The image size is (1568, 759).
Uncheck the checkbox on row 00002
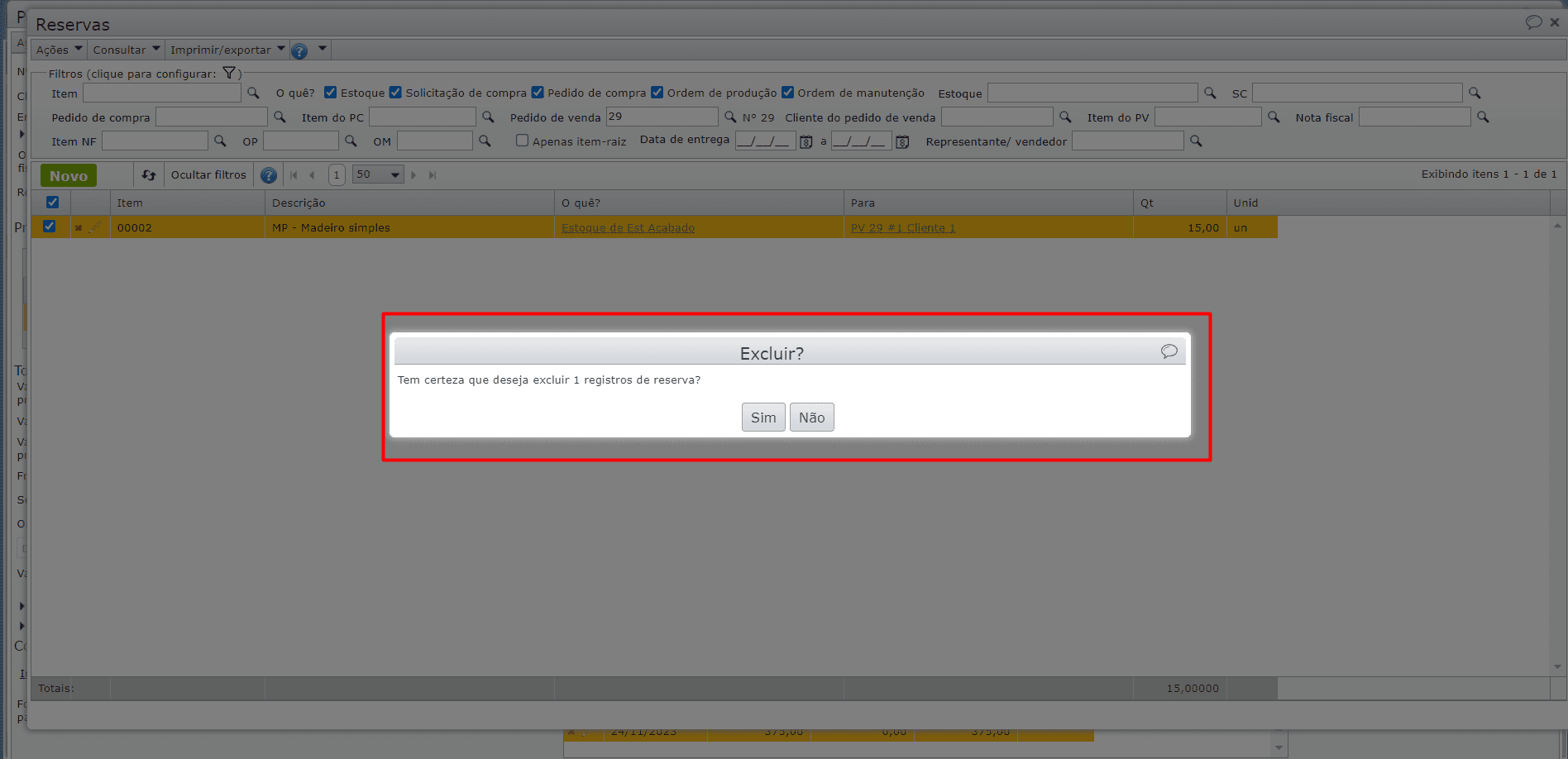click(50, 227)
